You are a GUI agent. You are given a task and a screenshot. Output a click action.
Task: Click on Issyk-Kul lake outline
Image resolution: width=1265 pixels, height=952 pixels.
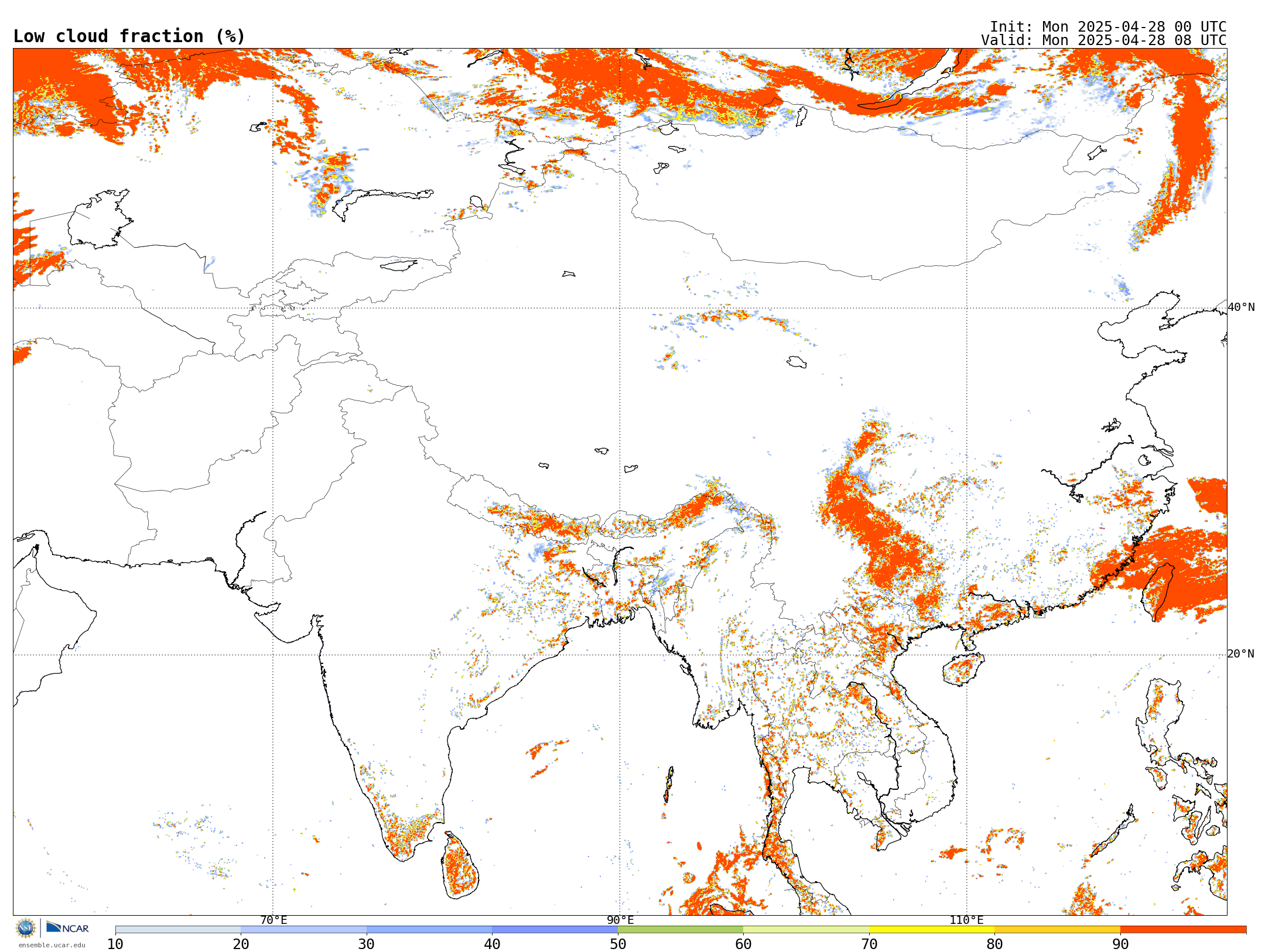coord(399,265)
